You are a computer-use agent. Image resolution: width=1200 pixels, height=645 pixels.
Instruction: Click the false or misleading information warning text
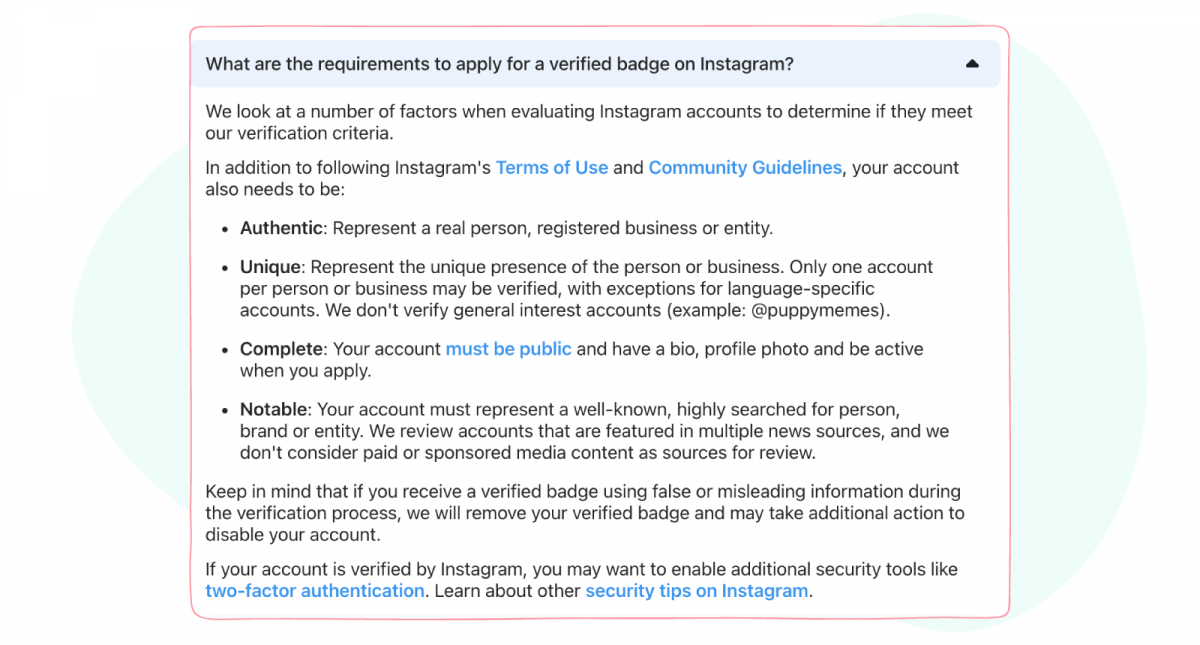point(583,512)
